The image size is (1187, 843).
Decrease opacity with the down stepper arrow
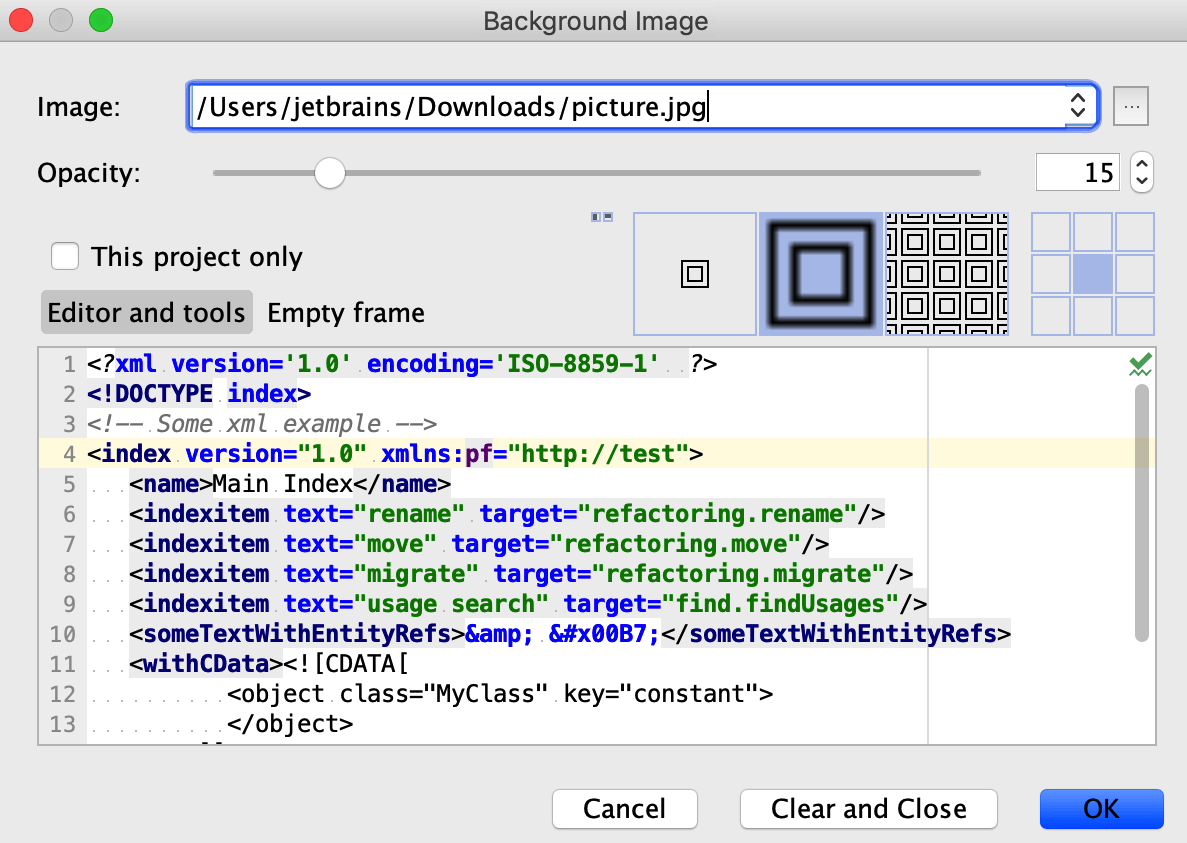point(1141,180)
